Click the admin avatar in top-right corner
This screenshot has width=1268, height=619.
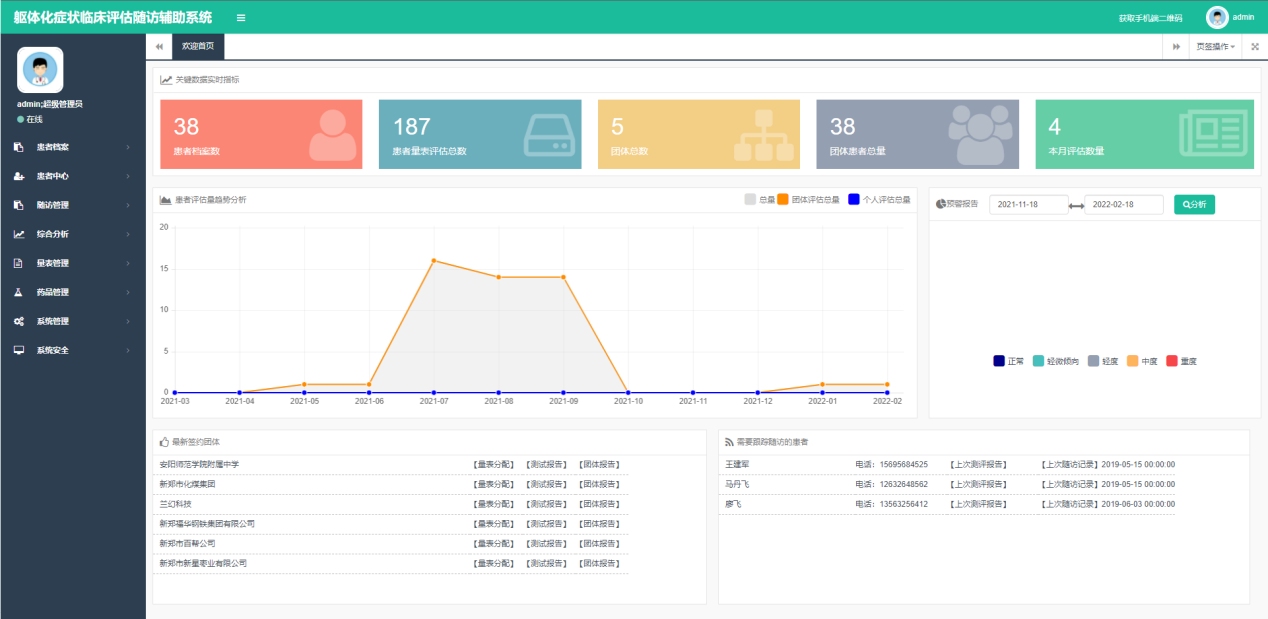(1217, 17)
